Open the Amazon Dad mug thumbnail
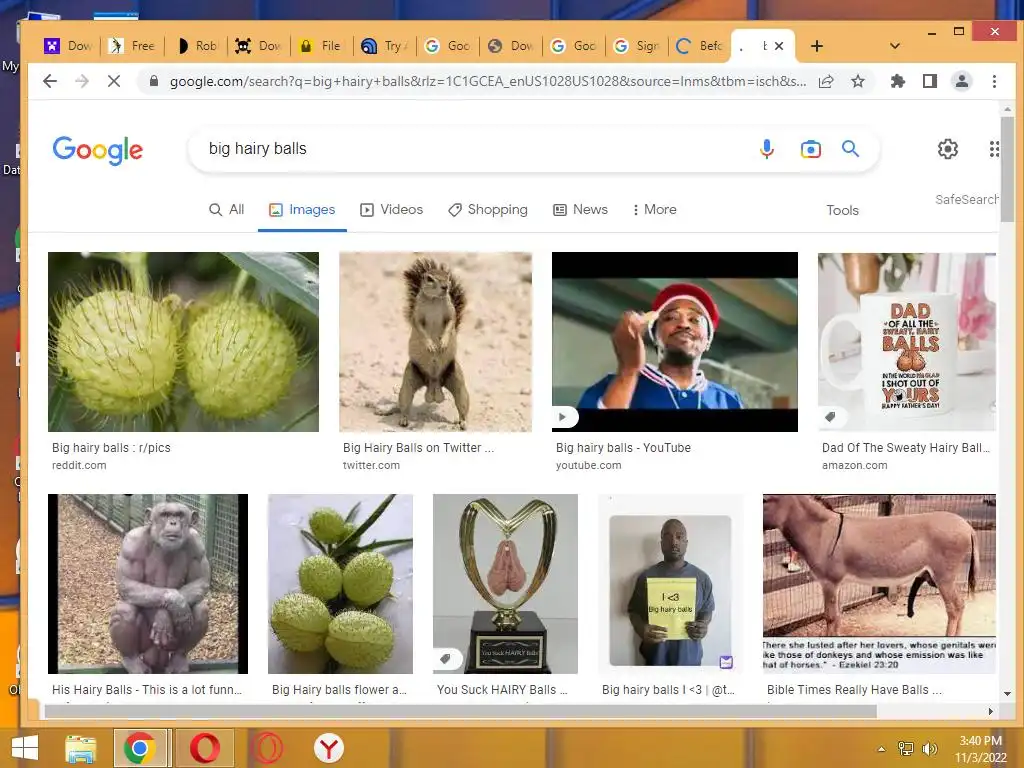 907,342
